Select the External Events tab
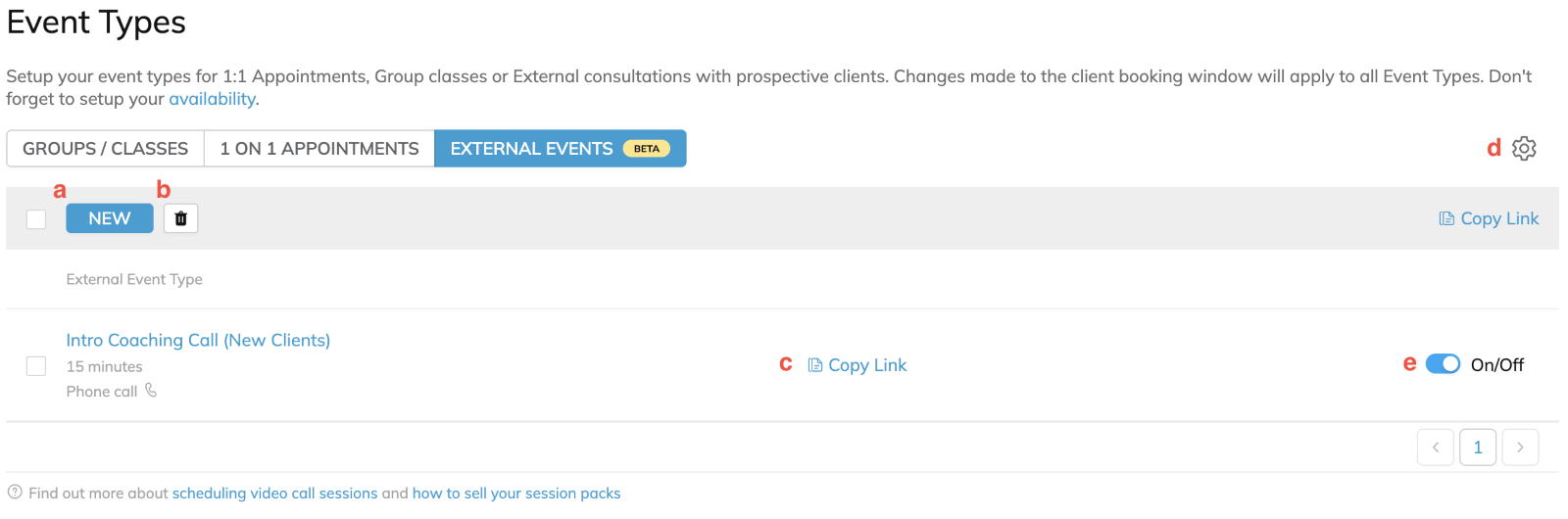 [x=561, y=149]
